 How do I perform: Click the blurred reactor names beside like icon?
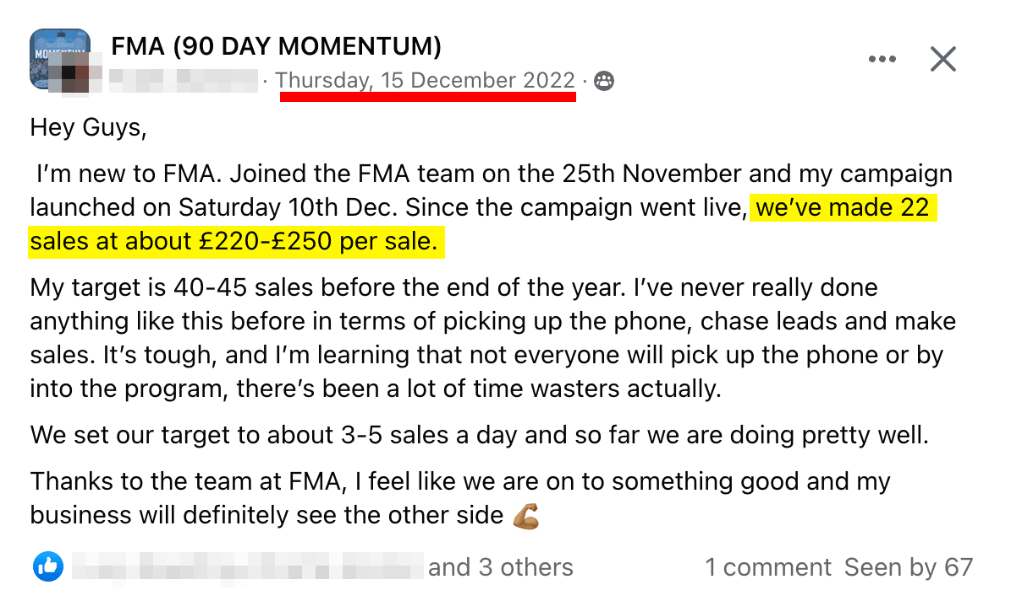coord(248,567)
